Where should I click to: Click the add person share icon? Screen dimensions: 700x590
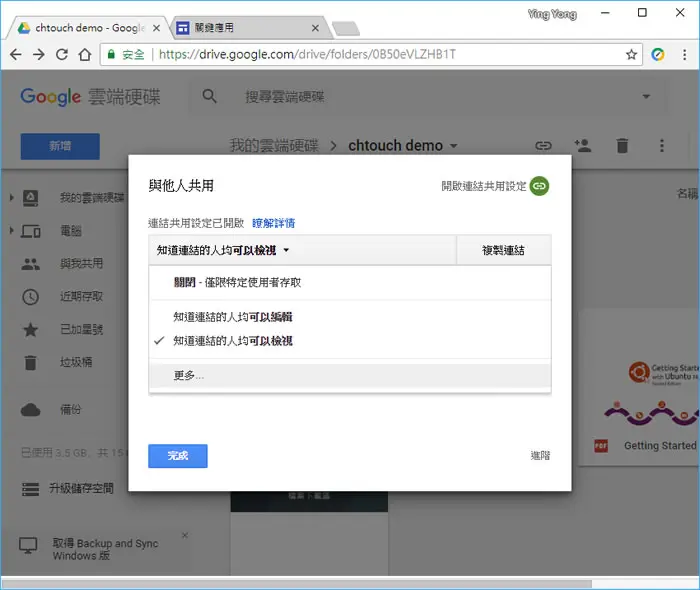[583, 145]
